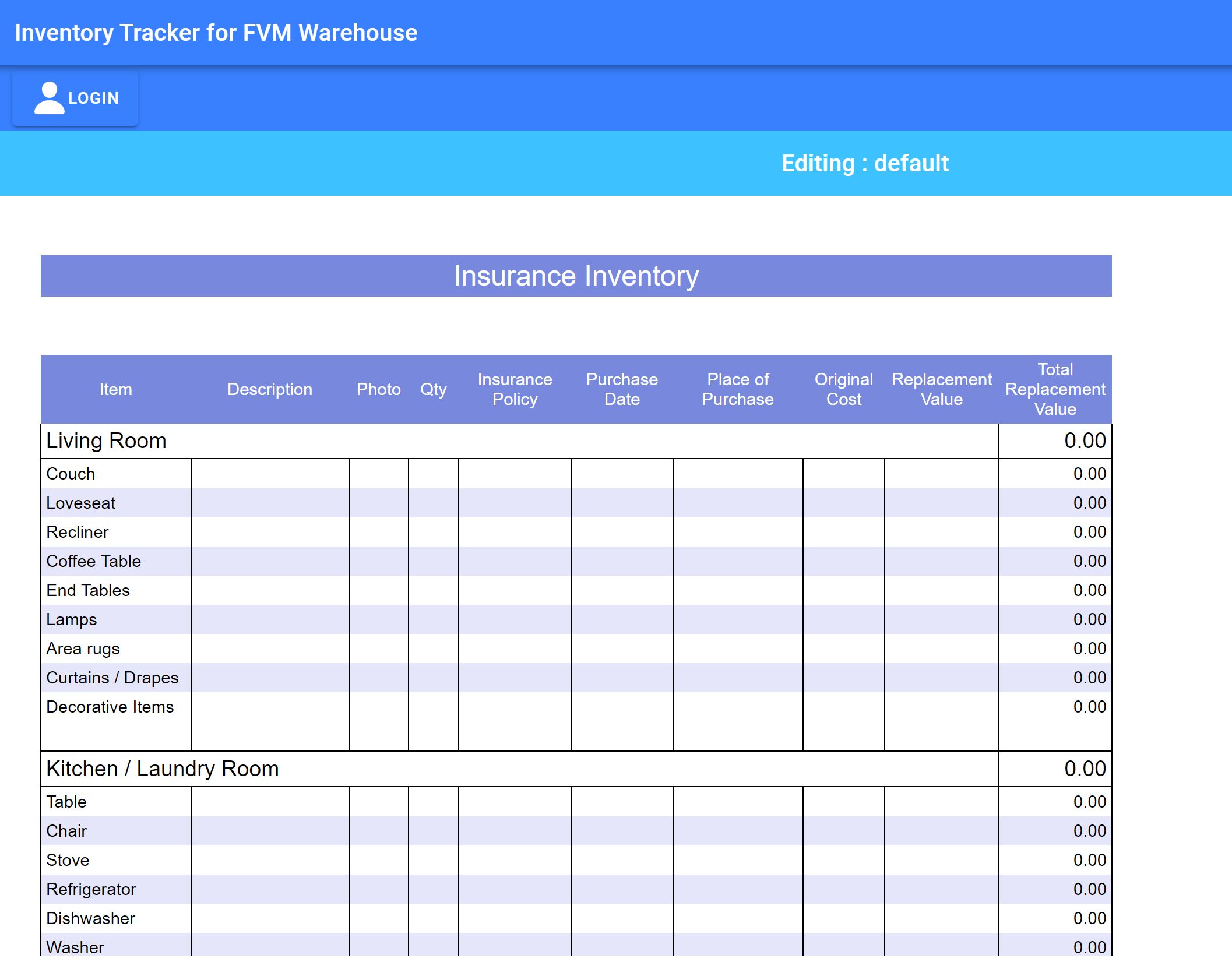1232x962 pixels.
Task: Click the Place of Purchase column header
Action: (738, 389)
